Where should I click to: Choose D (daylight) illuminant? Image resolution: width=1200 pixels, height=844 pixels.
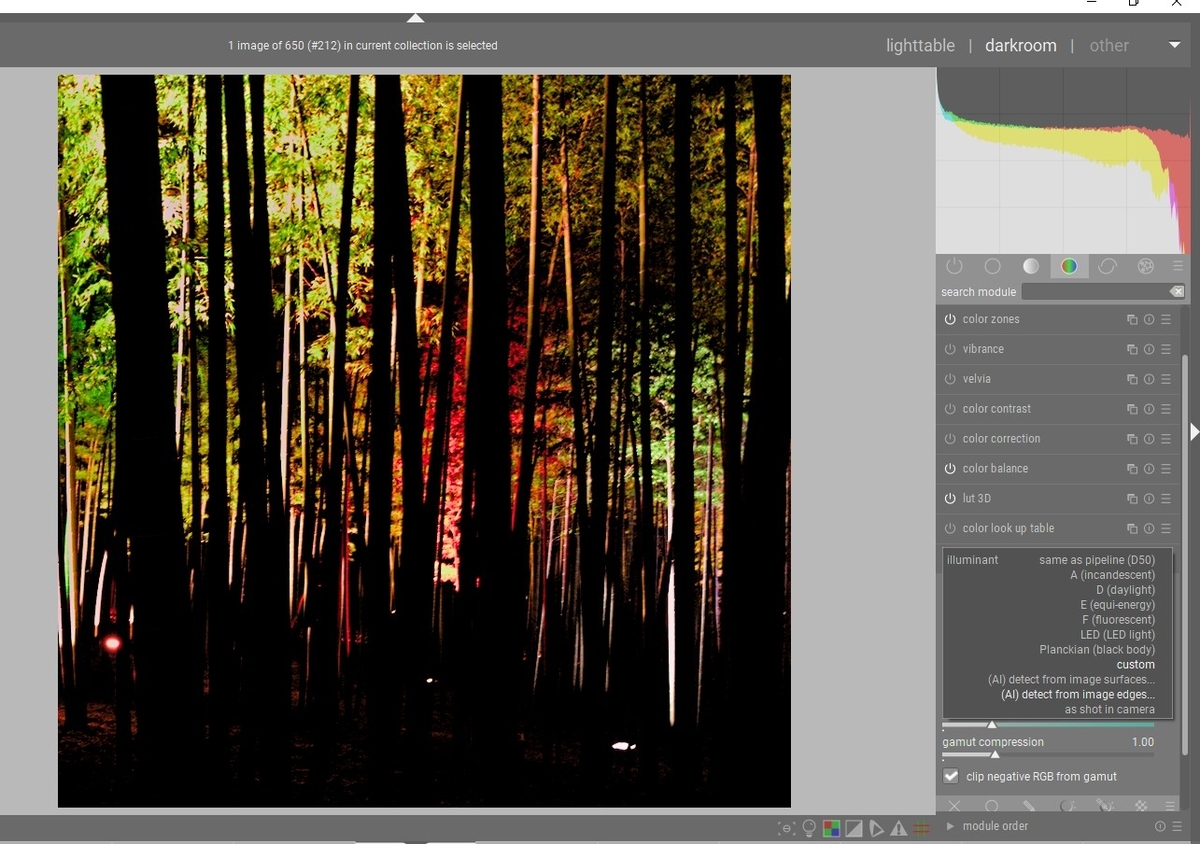click(x=1125, y=590)
